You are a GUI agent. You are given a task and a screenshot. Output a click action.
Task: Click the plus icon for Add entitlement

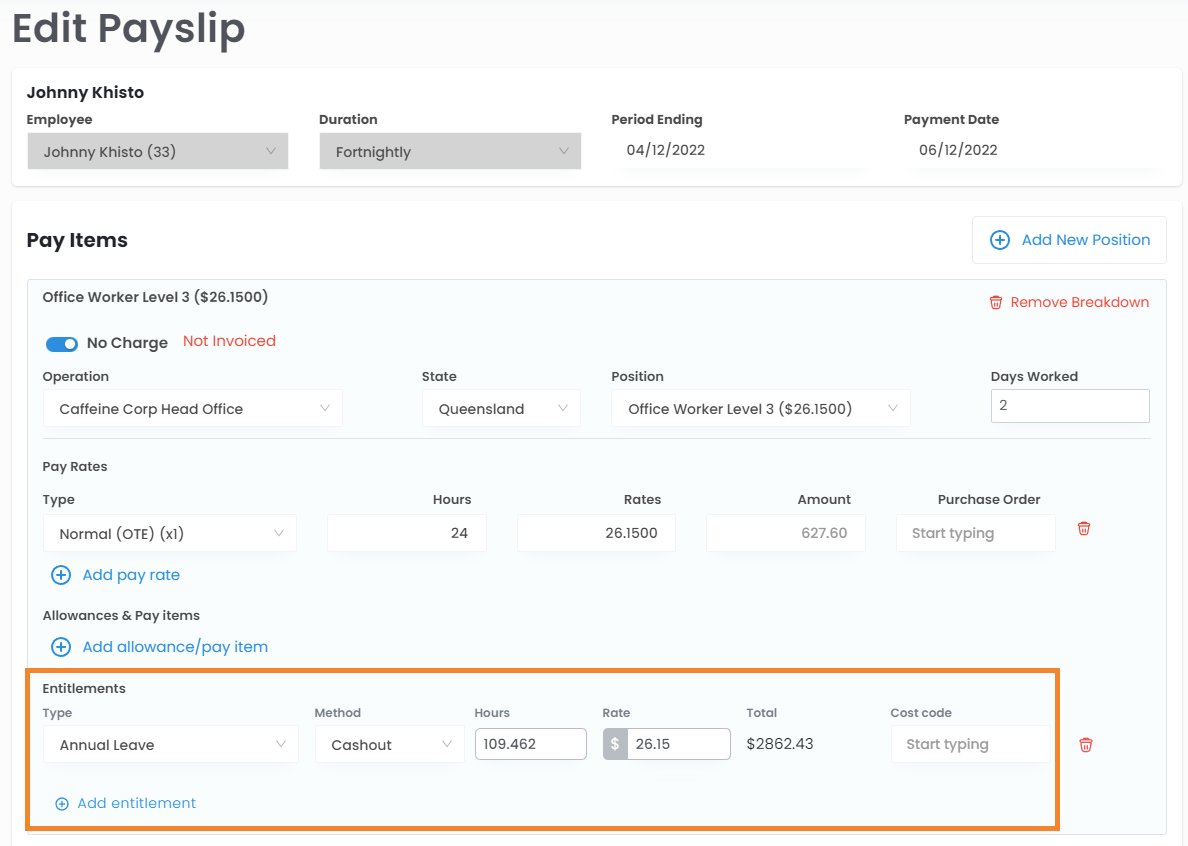click(62, 804)
